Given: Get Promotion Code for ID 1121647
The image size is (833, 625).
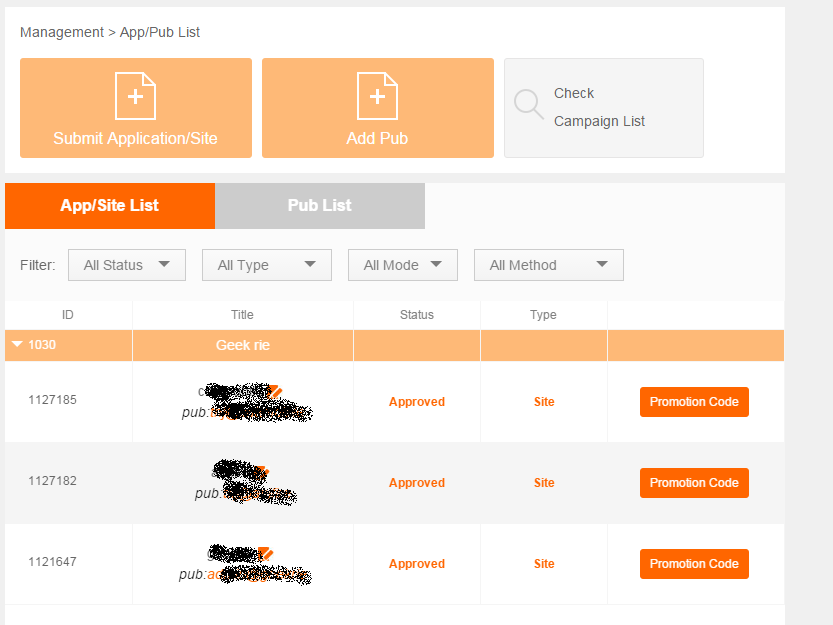Looking at the screenshot, I should (x=694, y=564).
